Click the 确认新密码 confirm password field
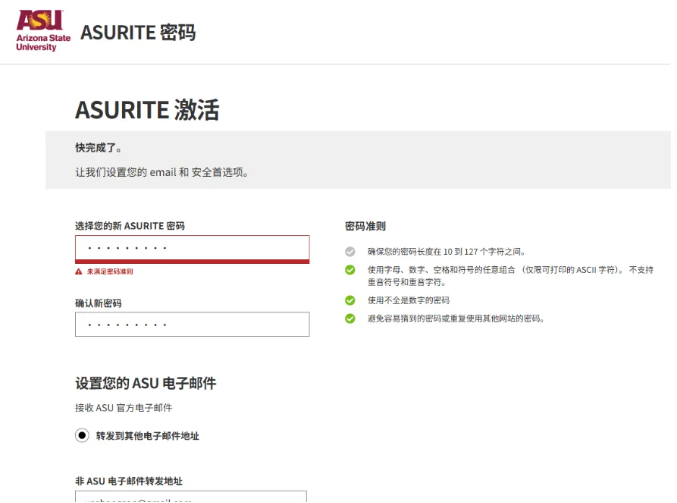The width and height of the screenshot is (677, 503). (192, 324)
